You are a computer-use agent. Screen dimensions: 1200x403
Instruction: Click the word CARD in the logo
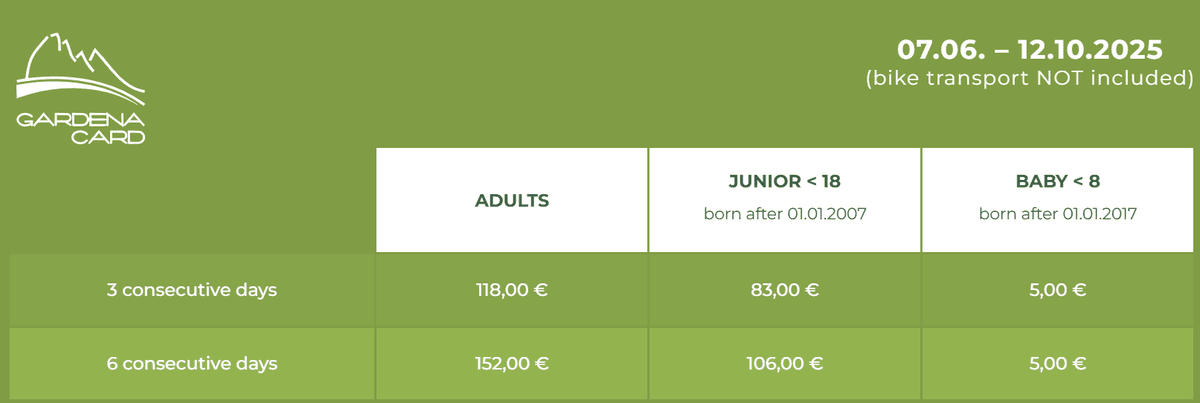[x=109, y=138]
